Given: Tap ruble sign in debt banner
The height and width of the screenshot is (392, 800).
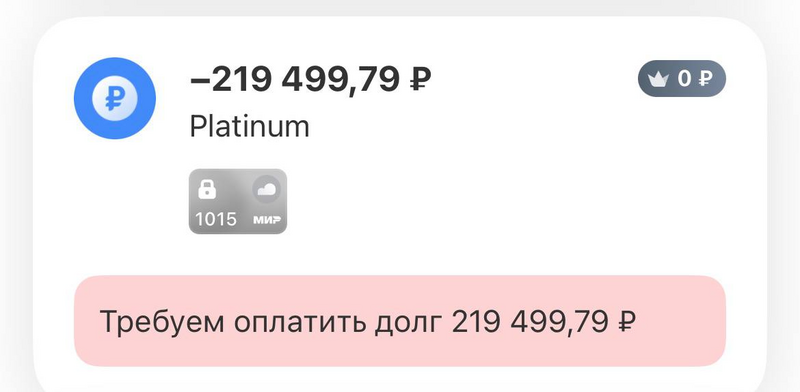Looking at the screenshot, I should click(626, 323).
